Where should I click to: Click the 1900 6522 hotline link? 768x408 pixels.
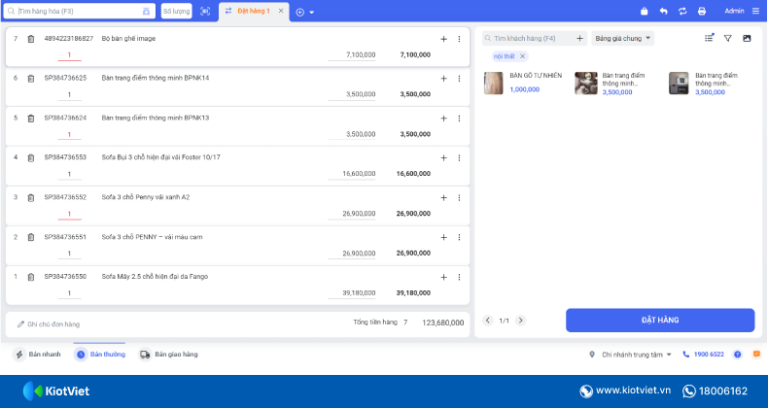[704, 354]
